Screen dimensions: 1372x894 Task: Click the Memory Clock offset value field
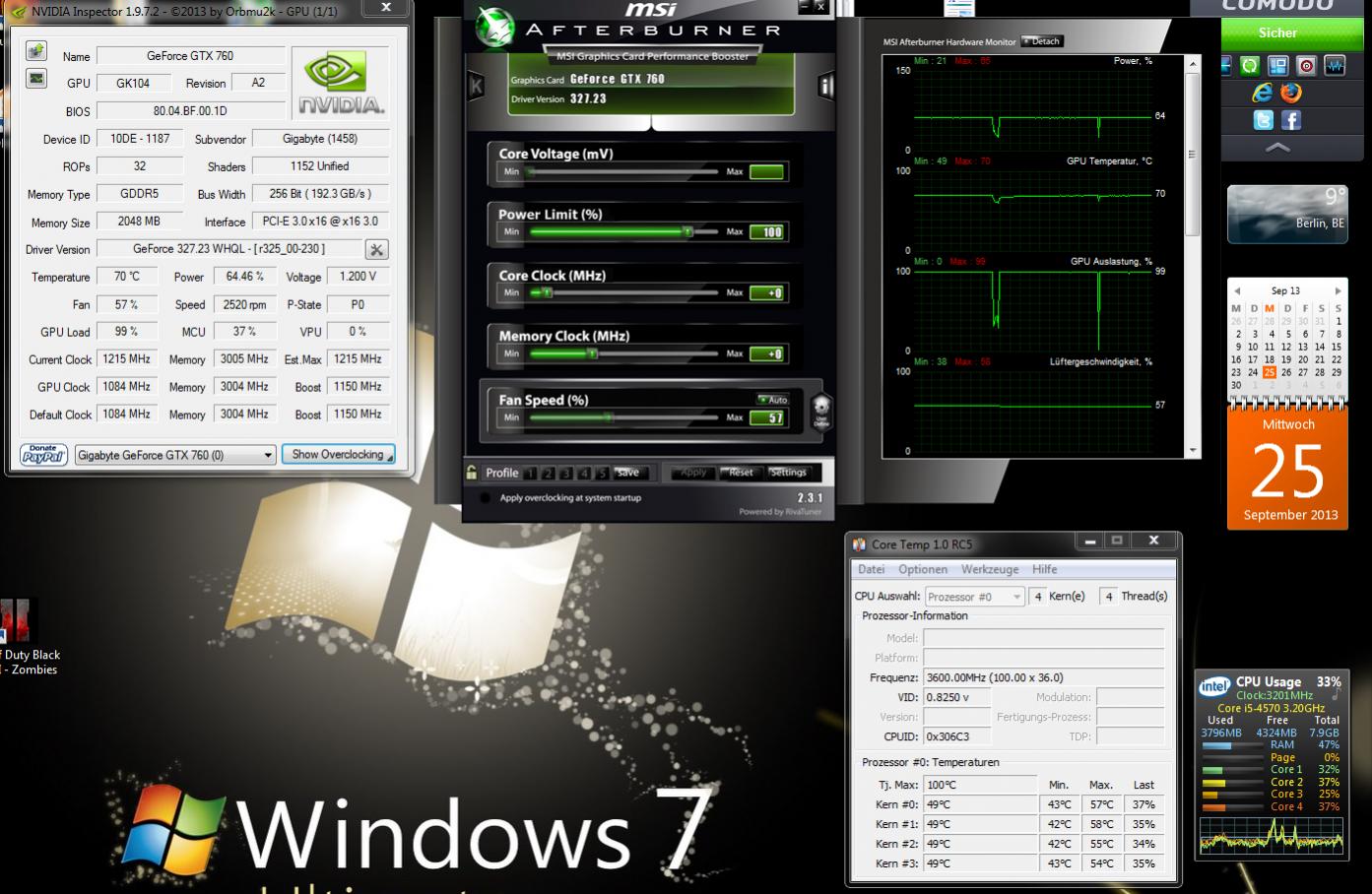(x=767, y=354)
